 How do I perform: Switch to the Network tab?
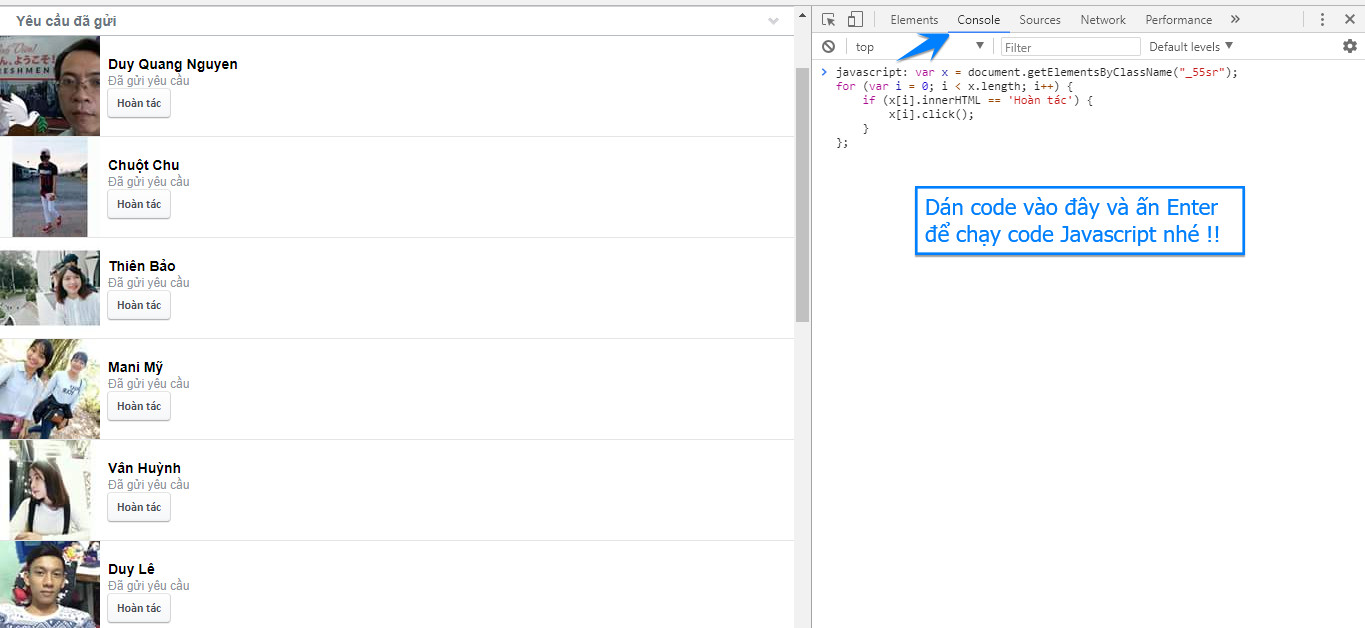point(1103,20)
